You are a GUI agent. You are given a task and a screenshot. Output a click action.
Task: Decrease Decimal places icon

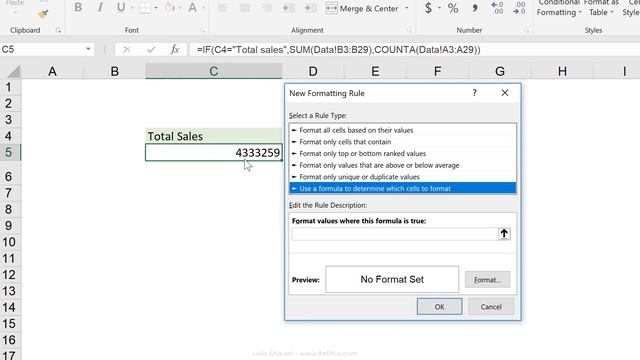click(x=519, y=8)
